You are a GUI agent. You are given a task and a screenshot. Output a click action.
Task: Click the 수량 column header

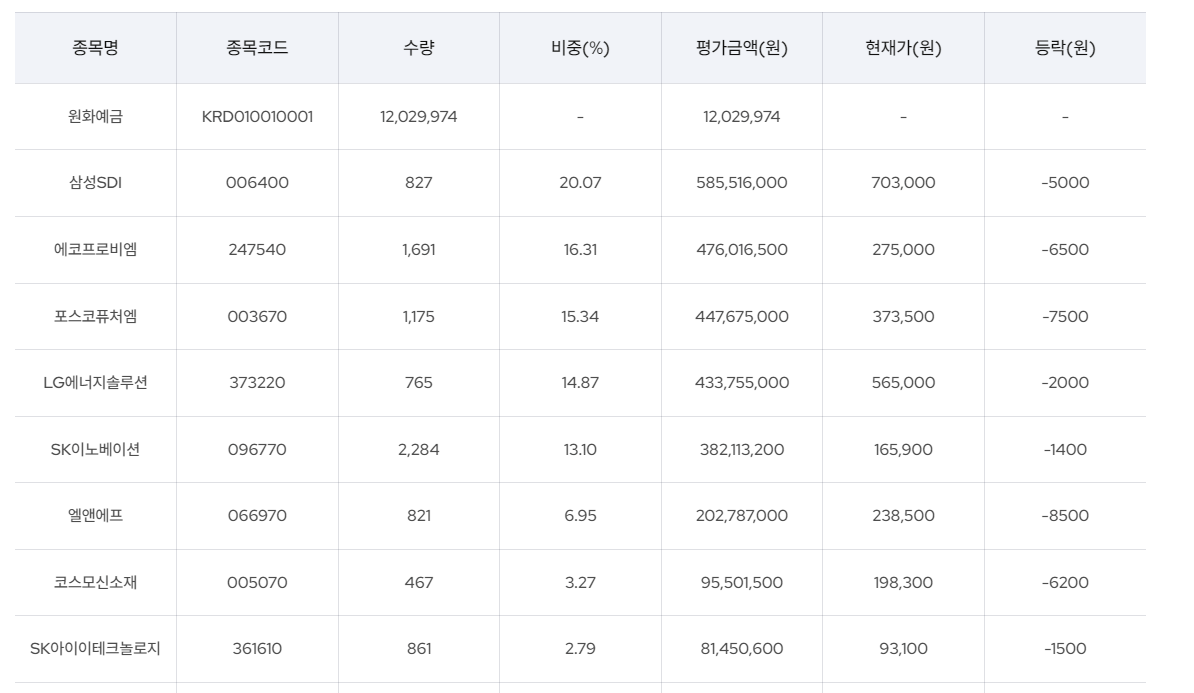pos(419,48)
